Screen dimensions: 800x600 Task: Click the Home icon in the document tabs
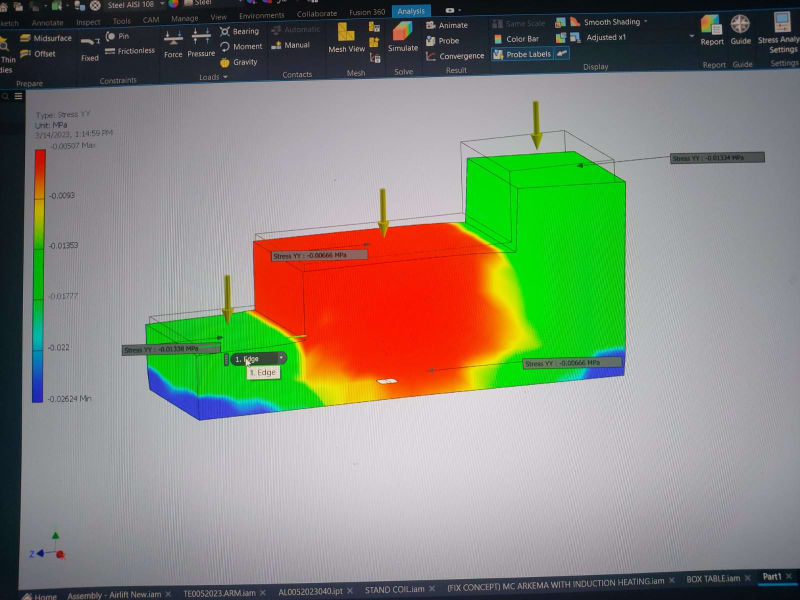tap(28, 596)
